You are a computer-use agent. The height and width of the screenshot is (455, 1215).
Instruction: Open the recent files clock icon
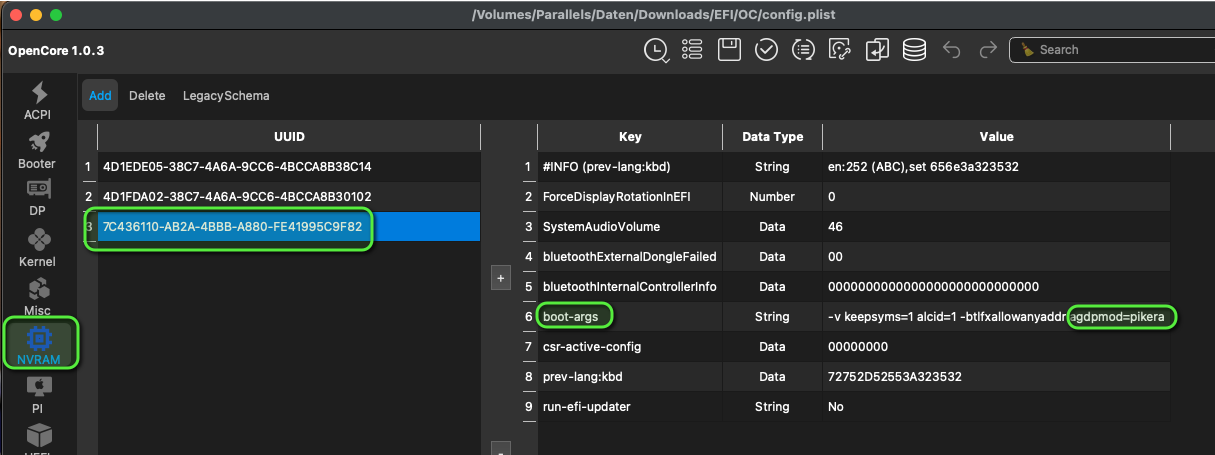(x=656, y=50)
